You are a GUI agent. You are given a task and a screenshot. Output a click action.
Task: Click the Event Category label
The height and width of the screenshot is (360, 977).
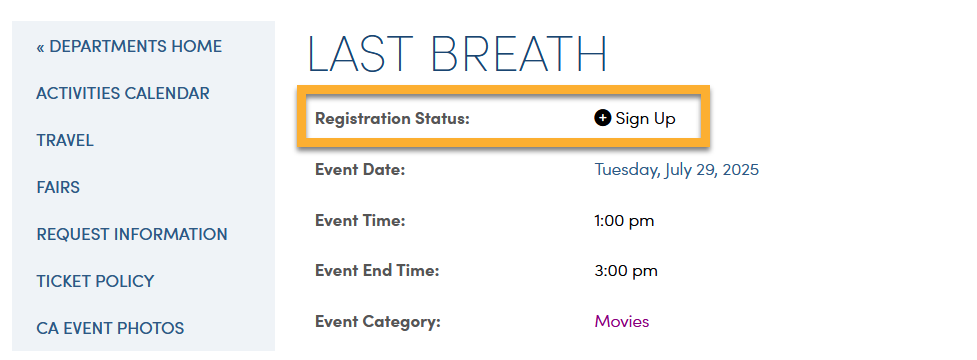point(378,321)
